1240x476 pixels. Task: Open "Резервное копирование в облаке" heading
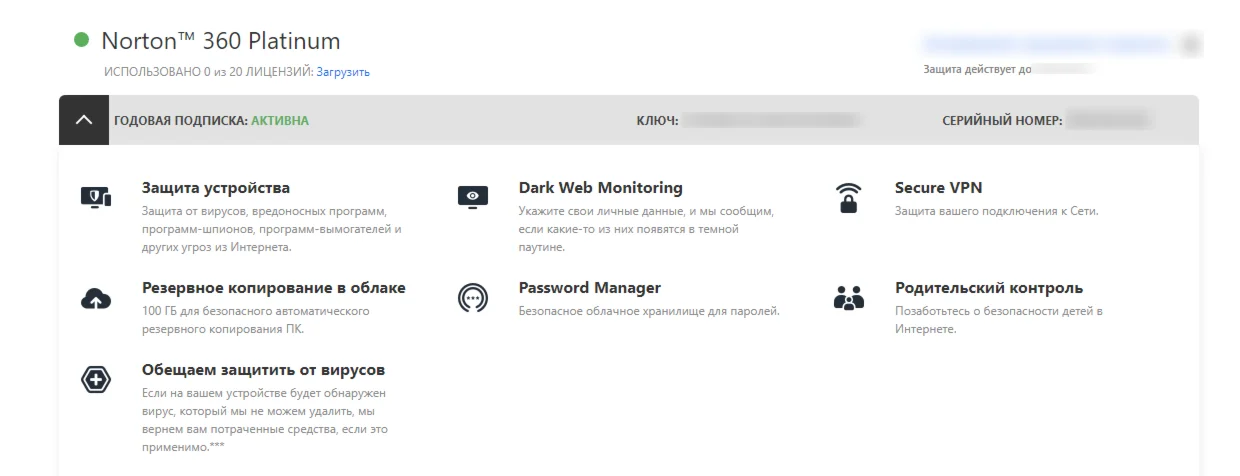tap(274, 288)
